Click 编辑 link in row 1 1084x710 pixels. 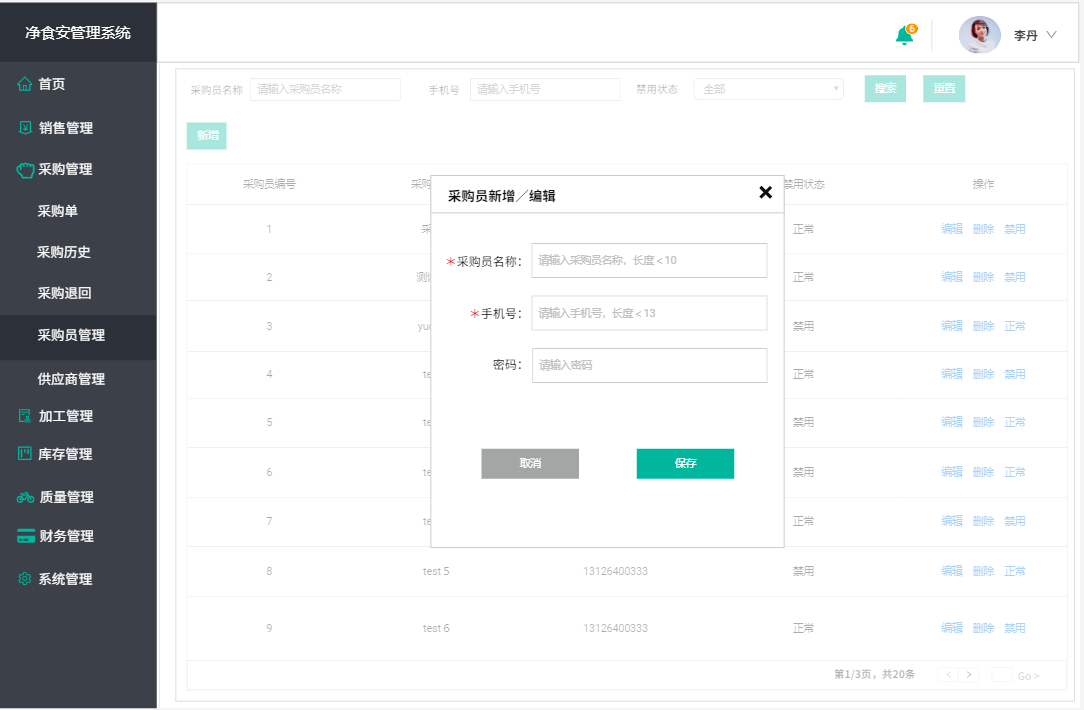click(952, 229)
